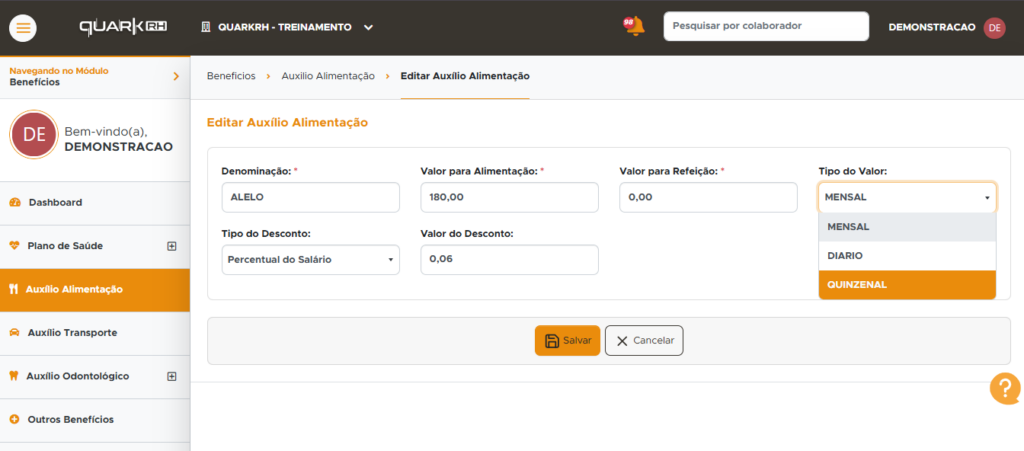Click the Cancelar button
The height and width of the screenshot is (451, 1024).
[x=644, y=341]
